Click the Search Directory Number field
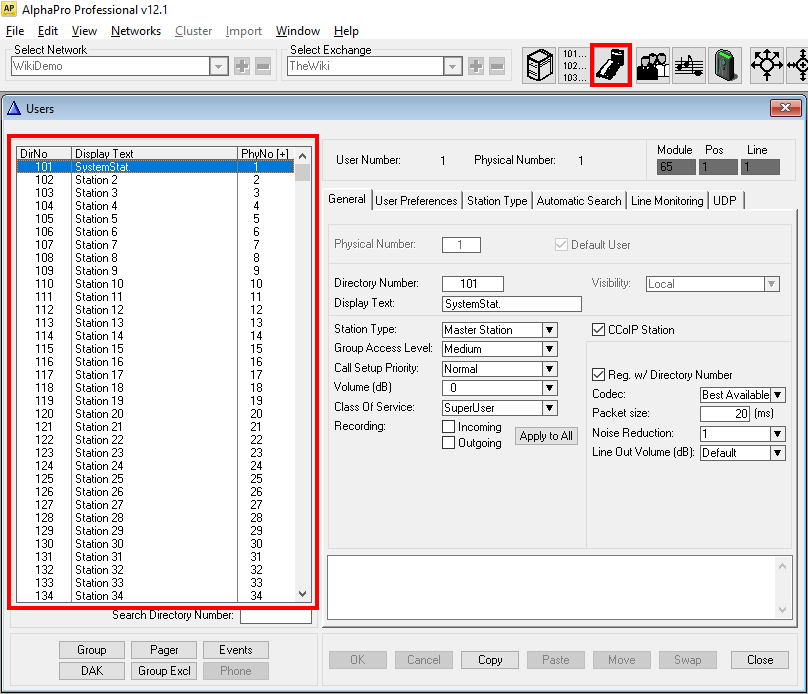Viewport: 808px width, 694px height. pos(275,616)
